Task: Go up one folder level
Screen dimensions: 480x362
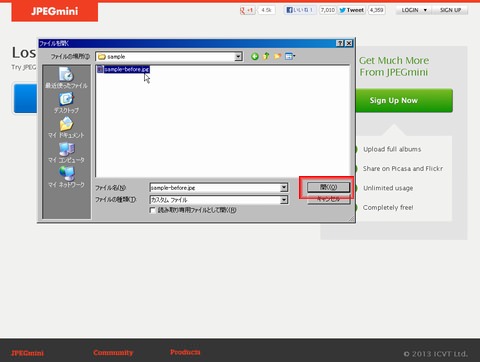Action: pyautogui.click(x=266, y=56)
